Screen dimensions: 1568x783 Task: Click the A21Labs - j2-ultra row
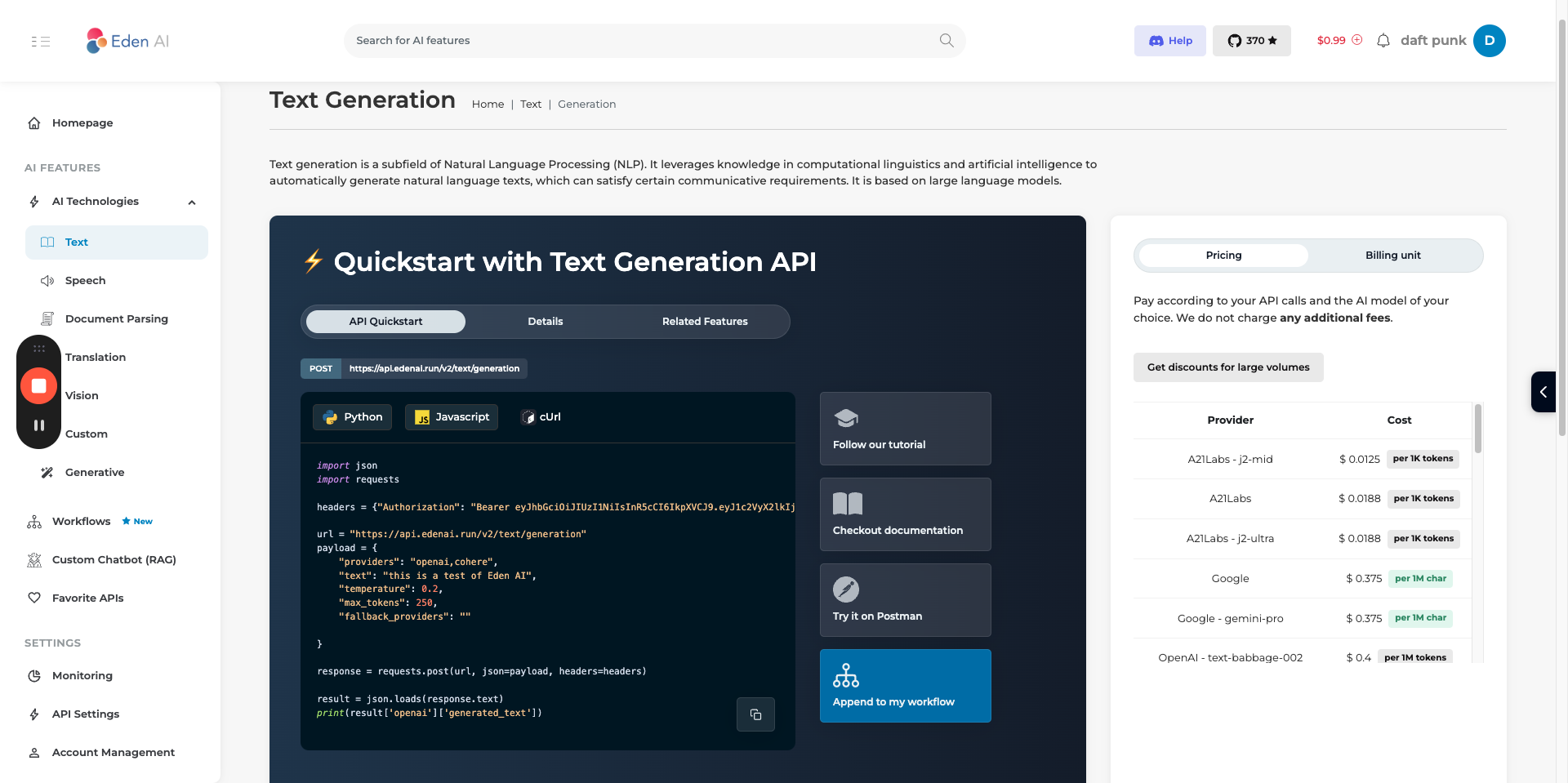1303,539
